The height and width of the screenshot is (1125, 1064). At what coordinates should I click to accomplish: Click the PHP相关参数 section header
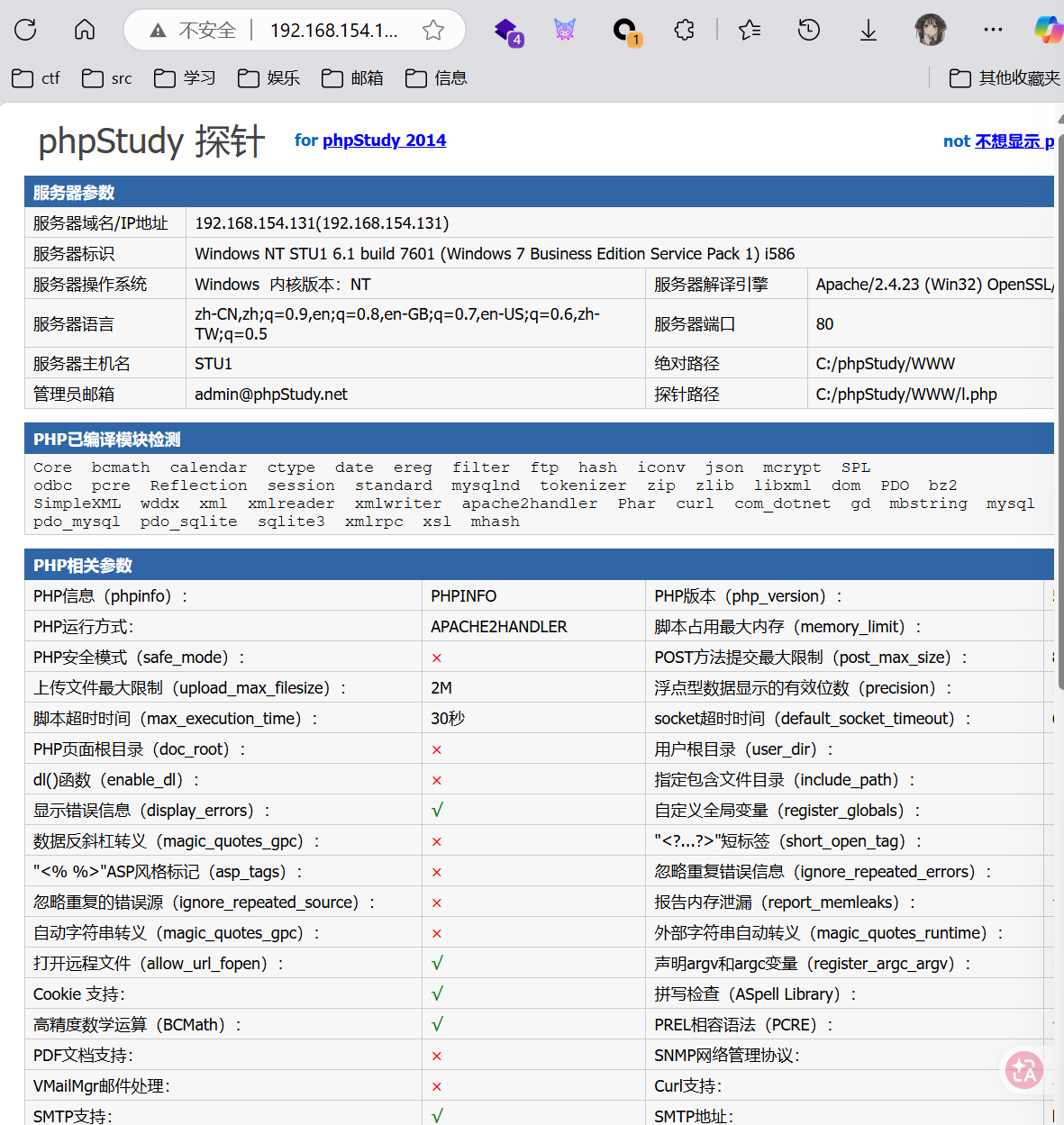click(539, 565)
